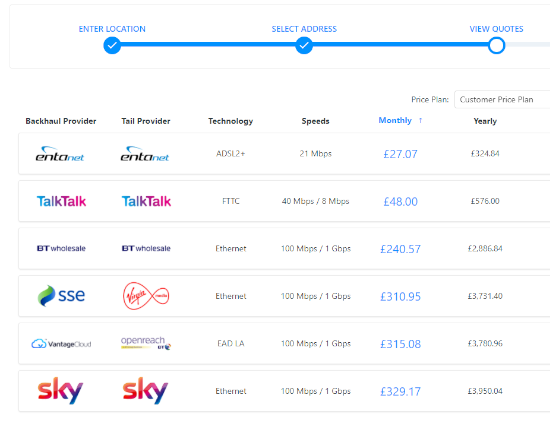Select the £27.07 monthly price

(400, 154)
